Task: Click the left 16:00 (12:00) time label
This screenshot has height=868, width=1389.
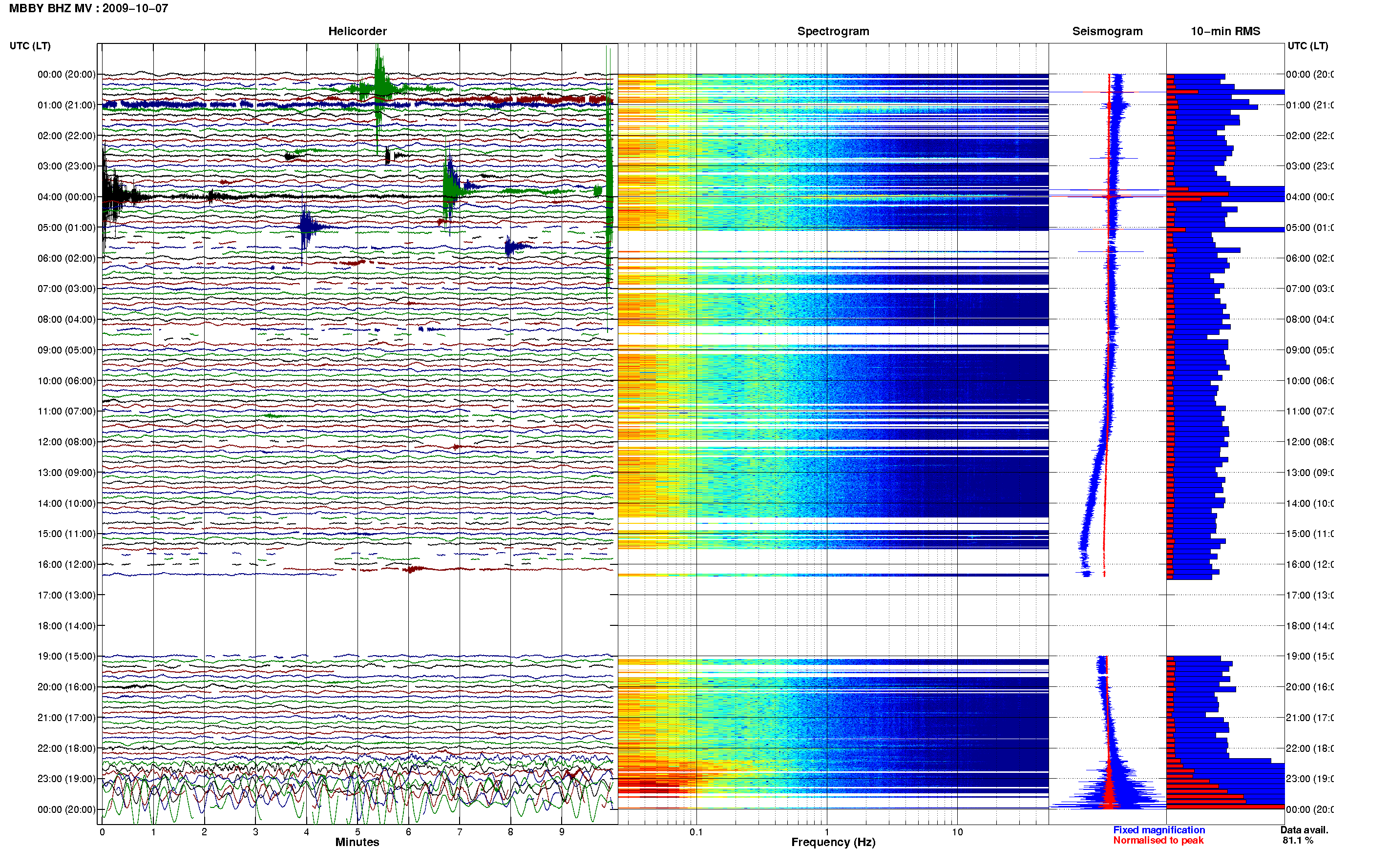Action: tap(66, 564)
